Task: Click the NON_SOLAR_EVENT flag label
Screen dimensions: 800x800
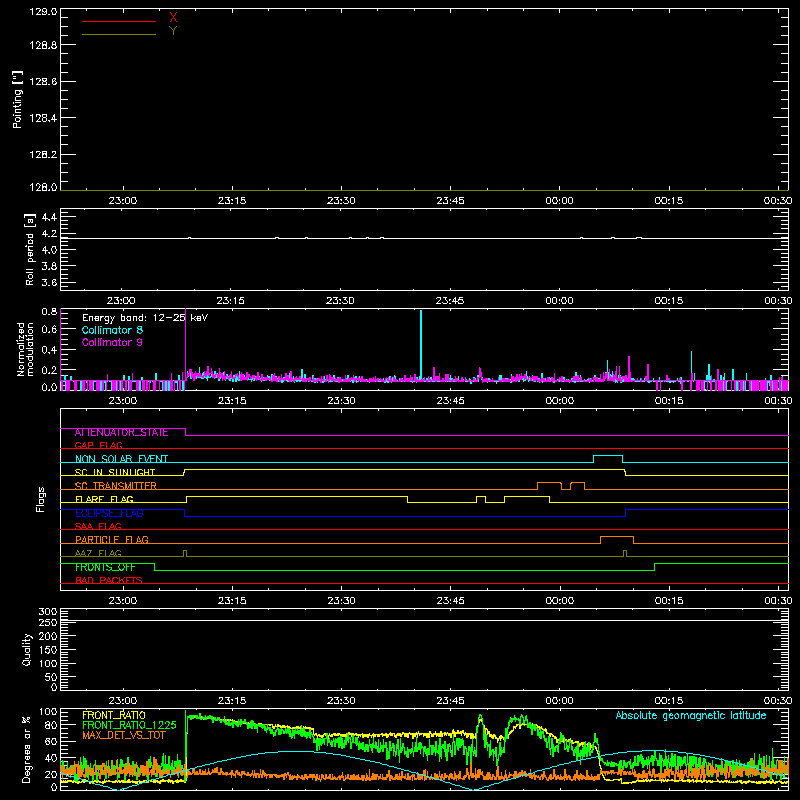Action: click(121, 459)
